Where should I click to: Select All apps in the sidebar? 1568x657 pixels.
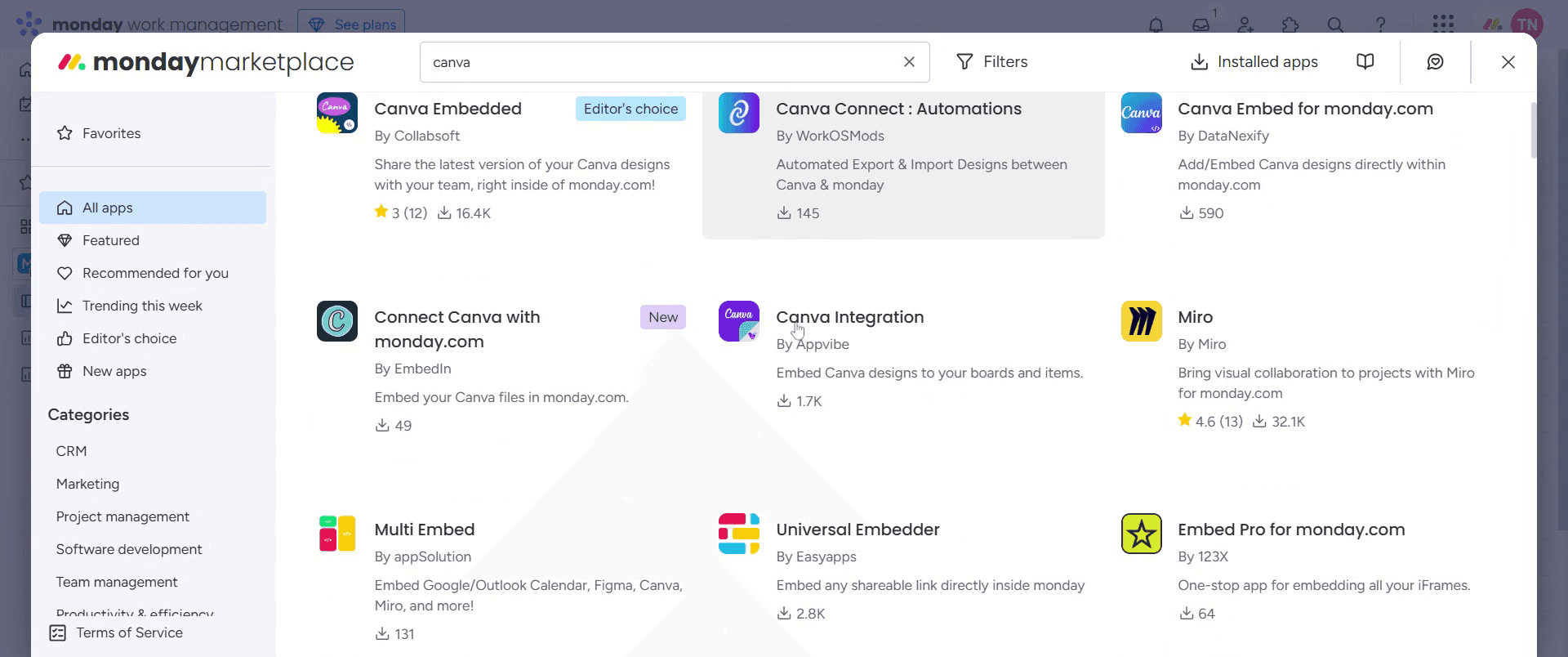153,208
